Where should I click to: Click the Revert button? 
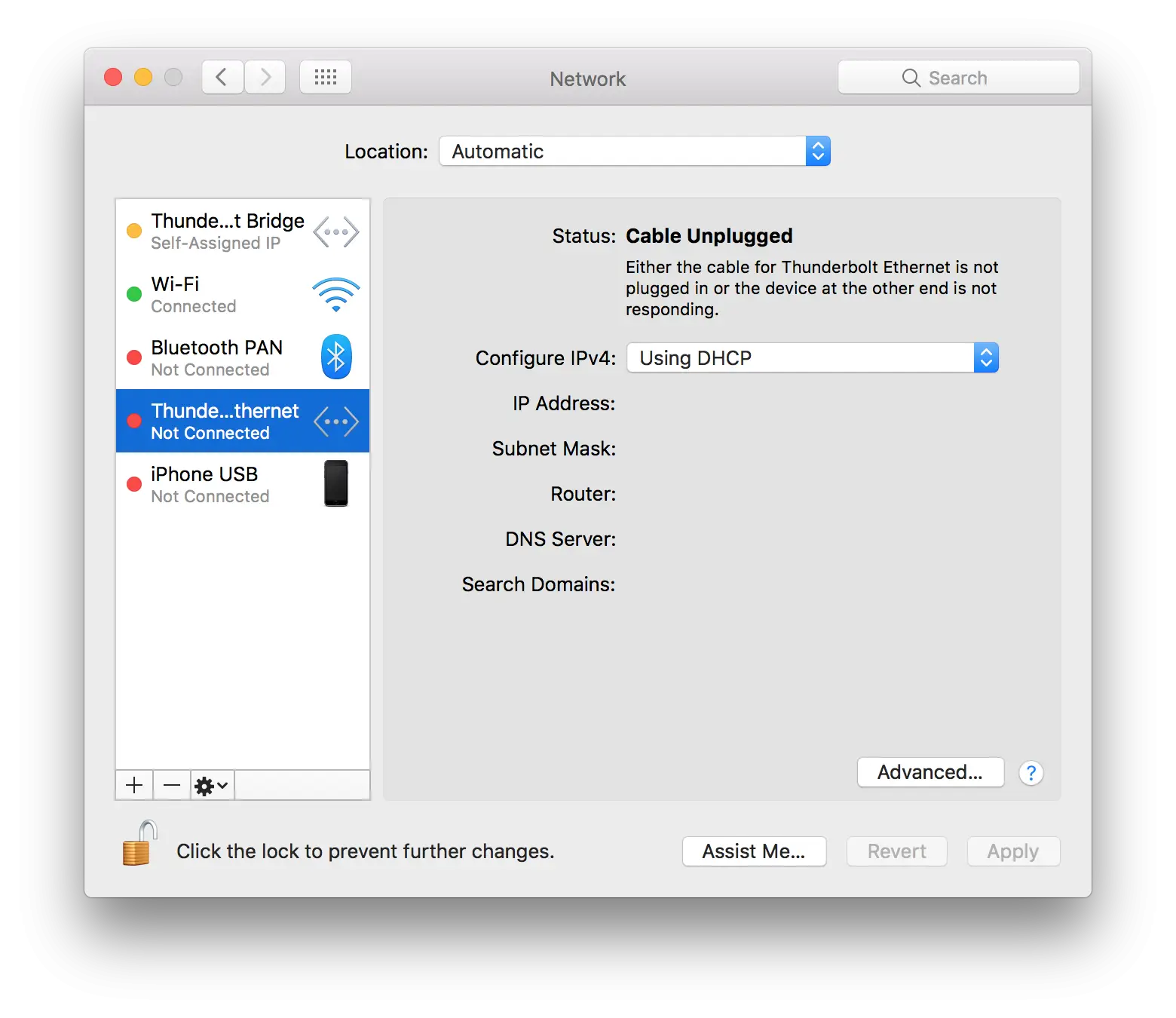click(896, 851)
